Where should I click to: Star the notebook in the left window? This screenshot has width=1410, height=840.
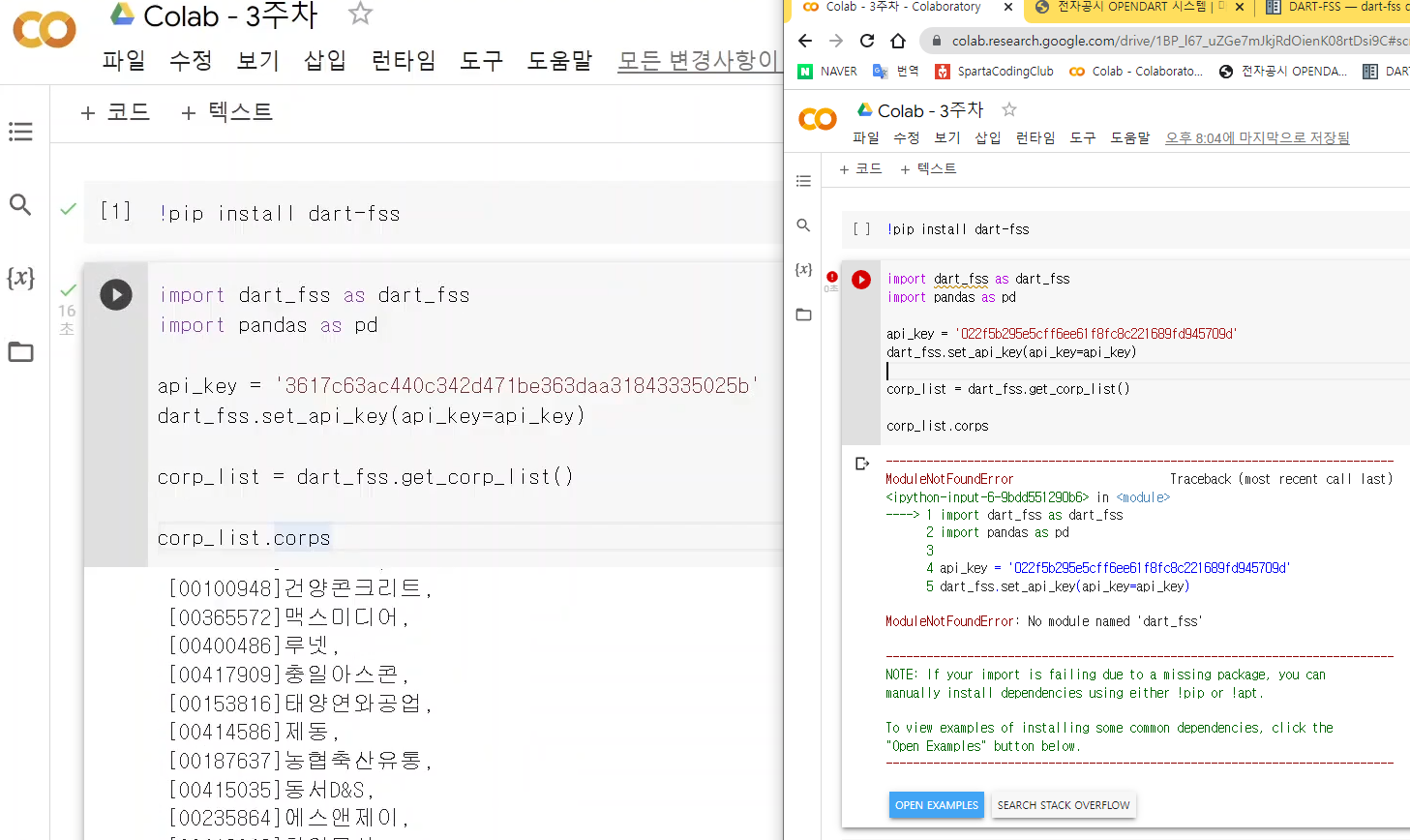point(360,14)
